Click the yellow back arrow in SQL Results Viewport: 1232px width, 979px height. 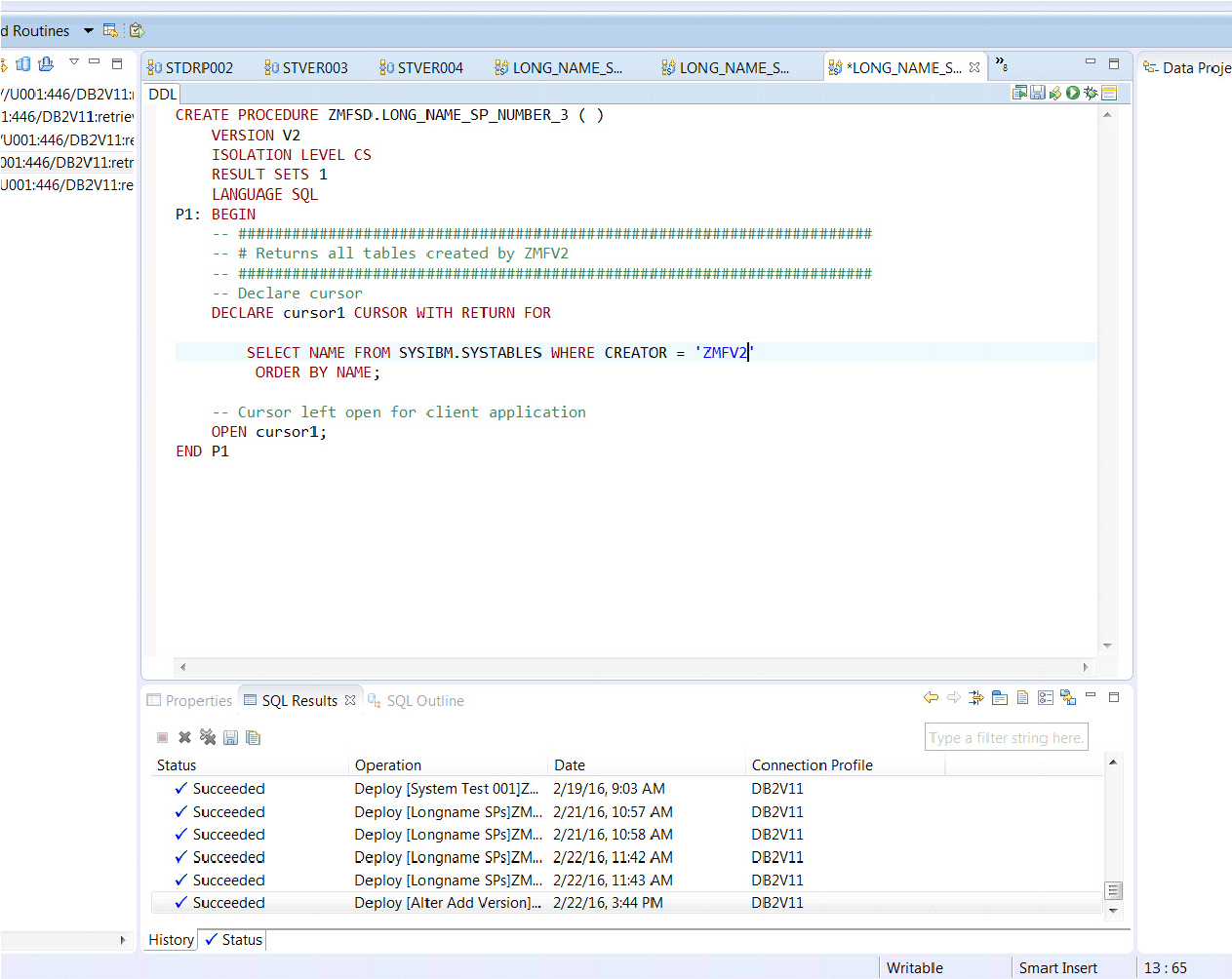click(931, 697)
